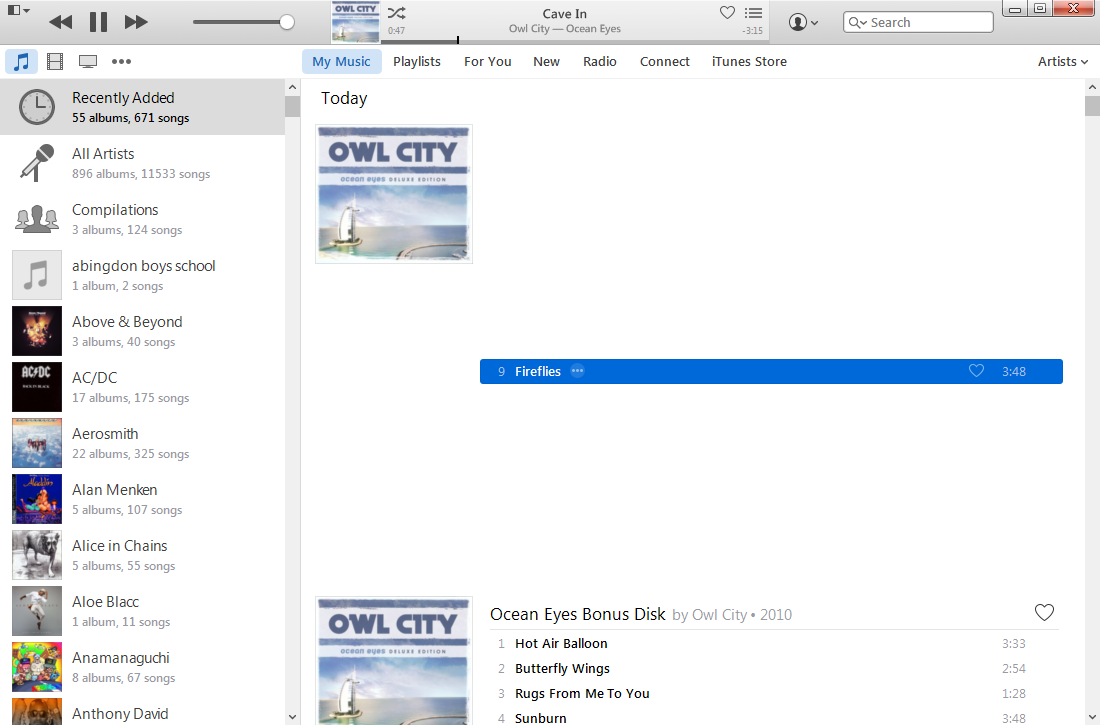The width and height of the screenshot is (1100, 725).
Task: Pause the current song
Action: pos(98,22)
